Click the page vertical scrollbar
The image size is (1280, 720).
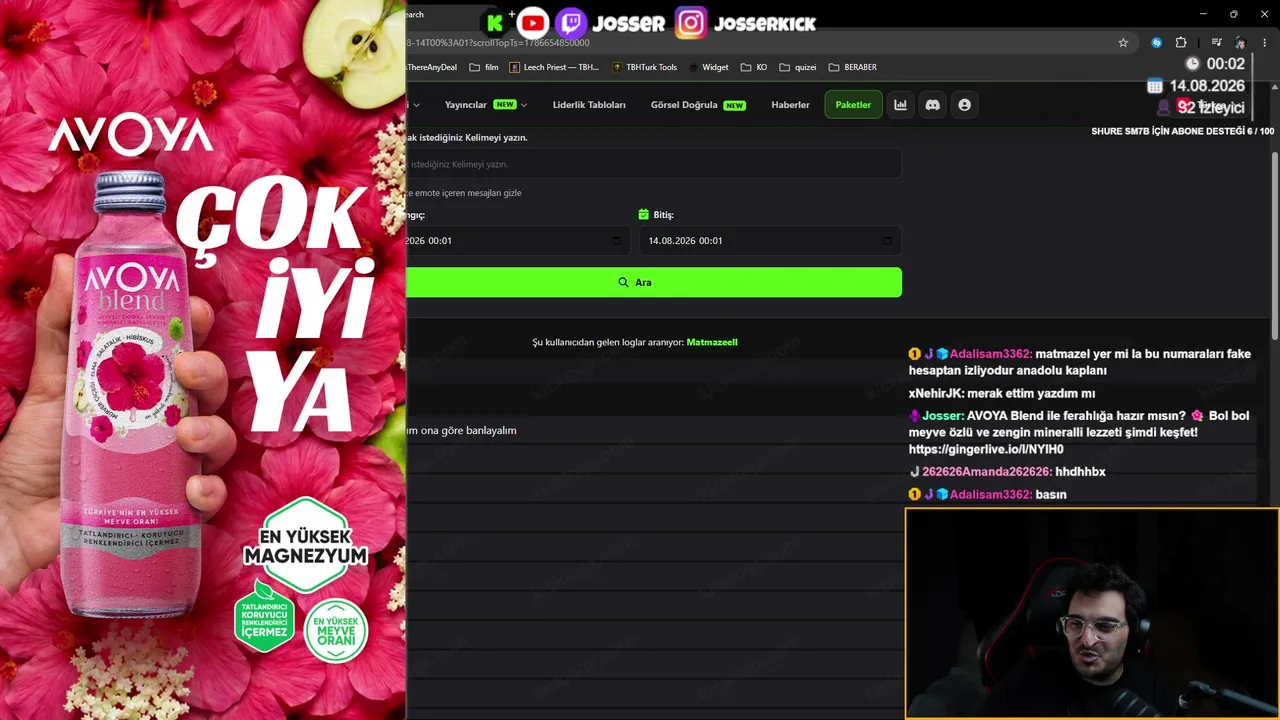pyautogui.click(x=1274, y=245)
